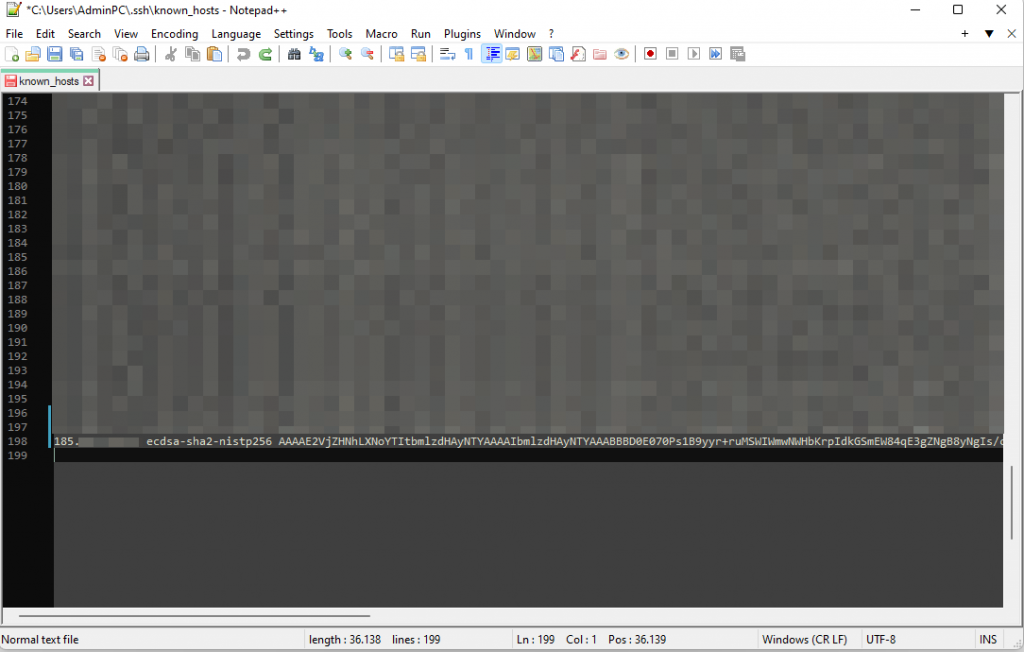The height and width of the screenshot is (652, 1024).
Task: Open the Encoding menu
Action: 175,34
